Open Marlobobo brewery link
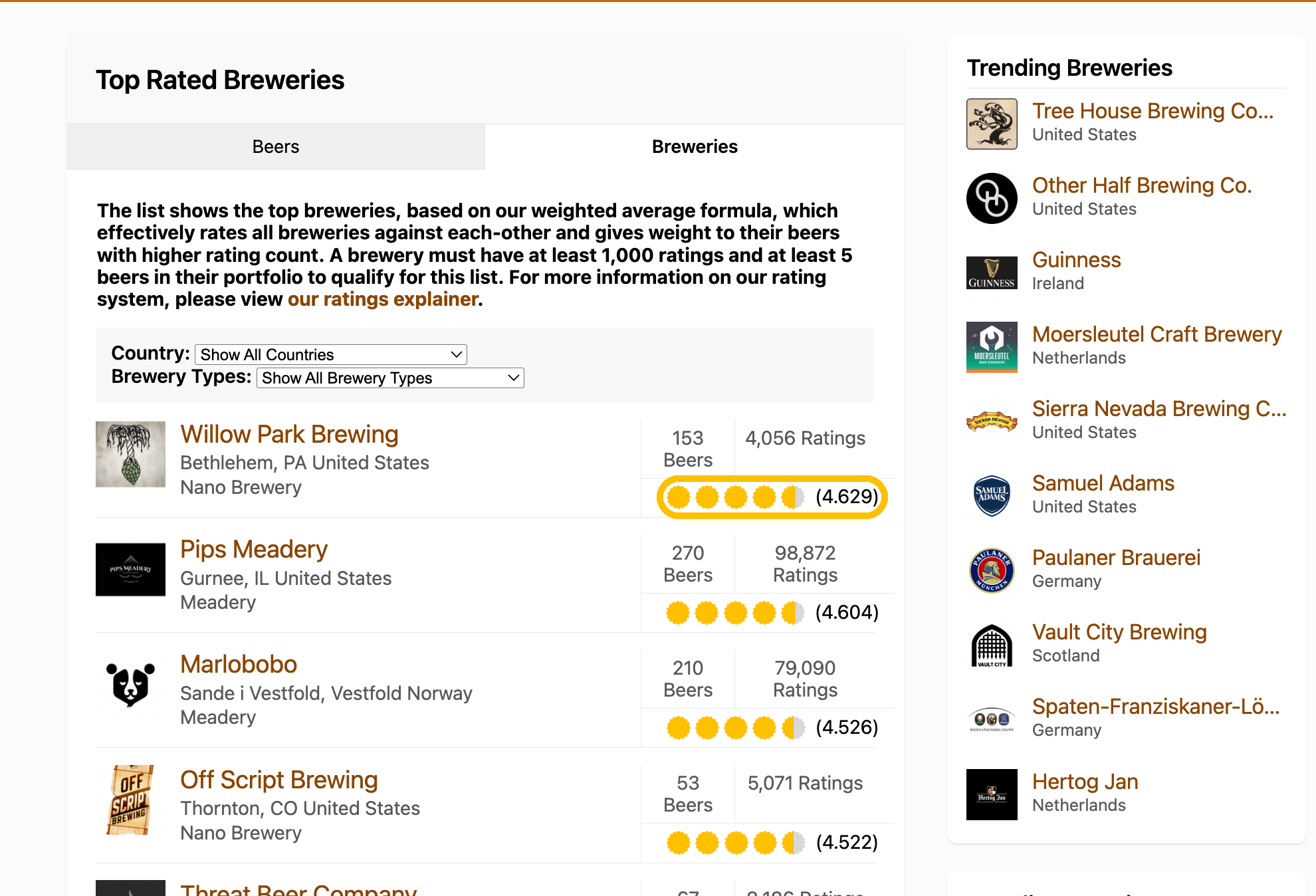Viewport: 1316px width, 896px height. [239, 664]
